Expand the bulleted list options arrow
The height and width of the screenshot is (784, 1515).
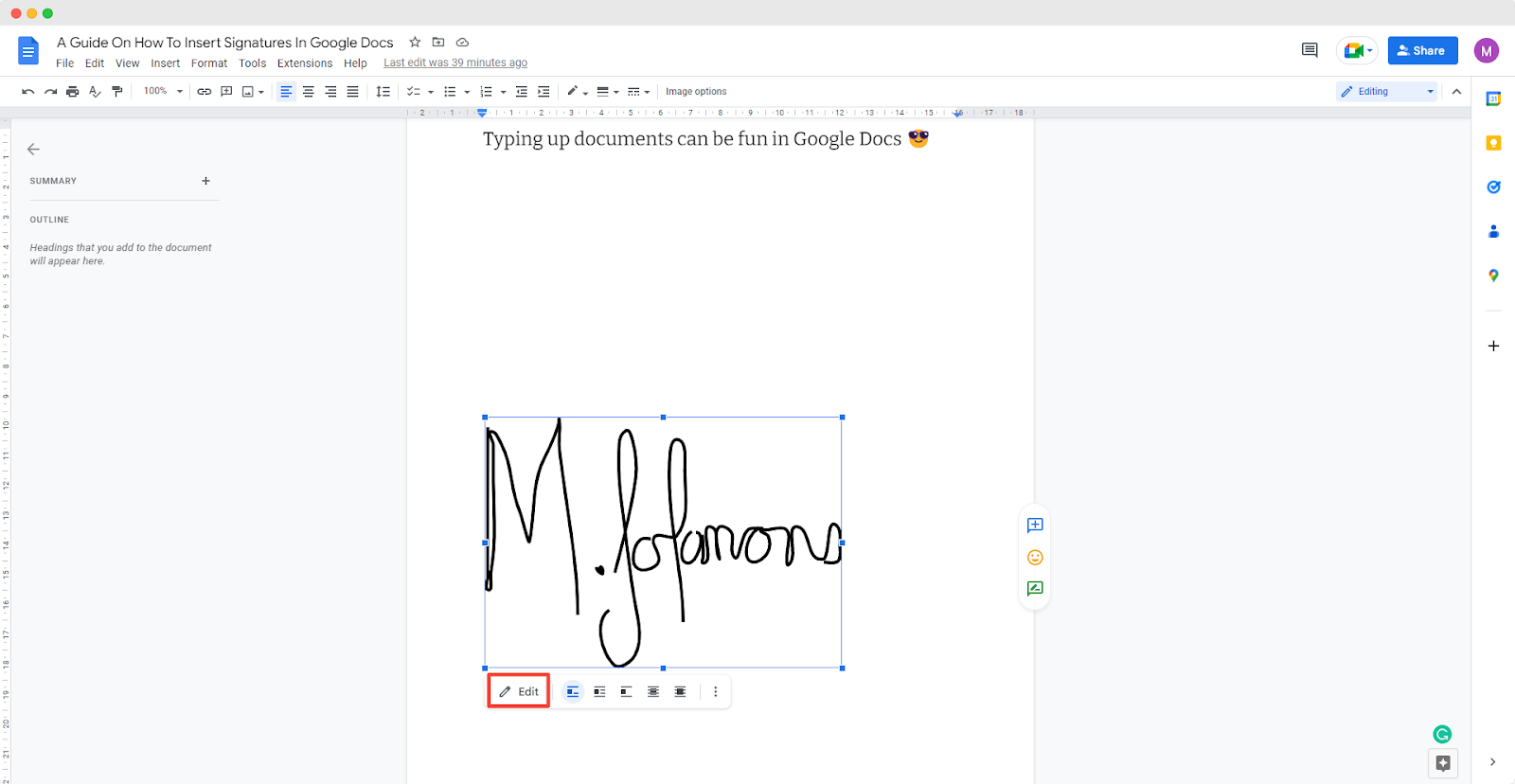(467, 92)
